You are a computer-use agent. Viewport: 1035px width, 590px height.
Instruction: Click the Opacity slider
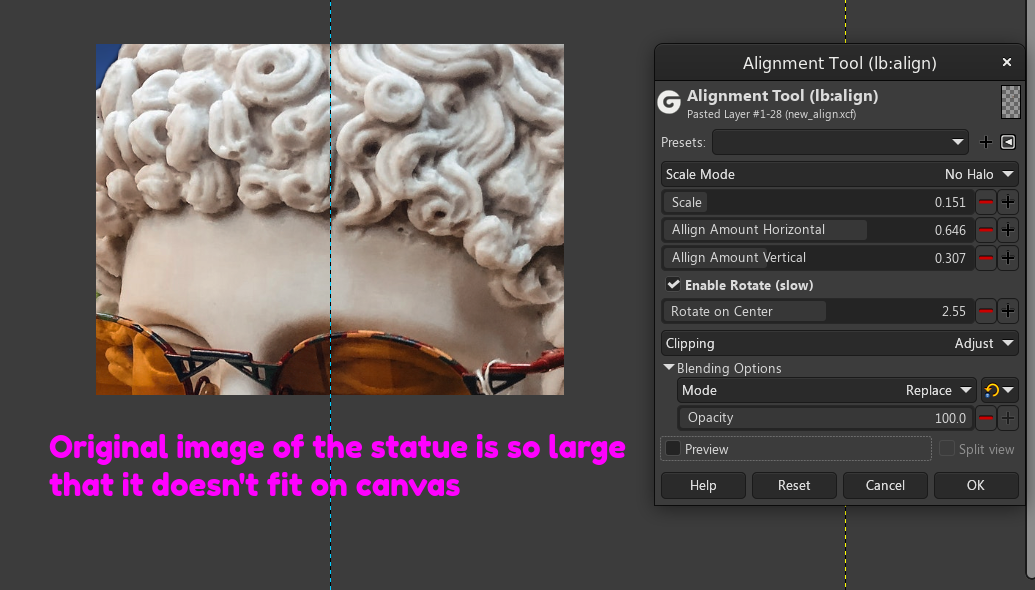(826, 418)
